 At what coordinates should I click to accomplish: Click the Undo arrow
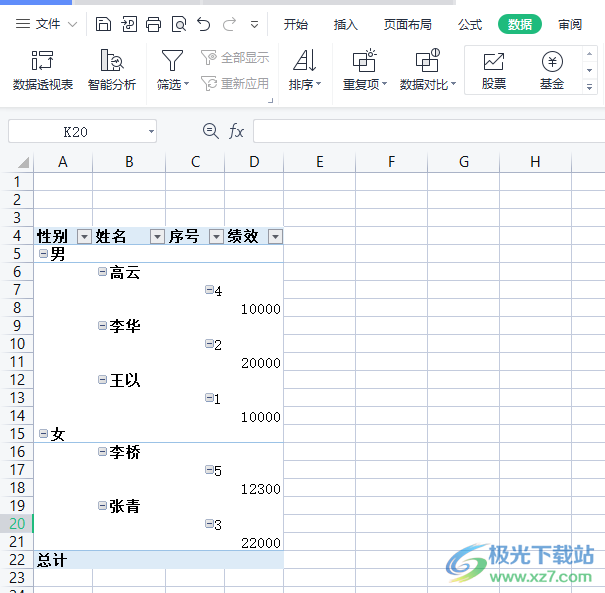coord(204,24)
